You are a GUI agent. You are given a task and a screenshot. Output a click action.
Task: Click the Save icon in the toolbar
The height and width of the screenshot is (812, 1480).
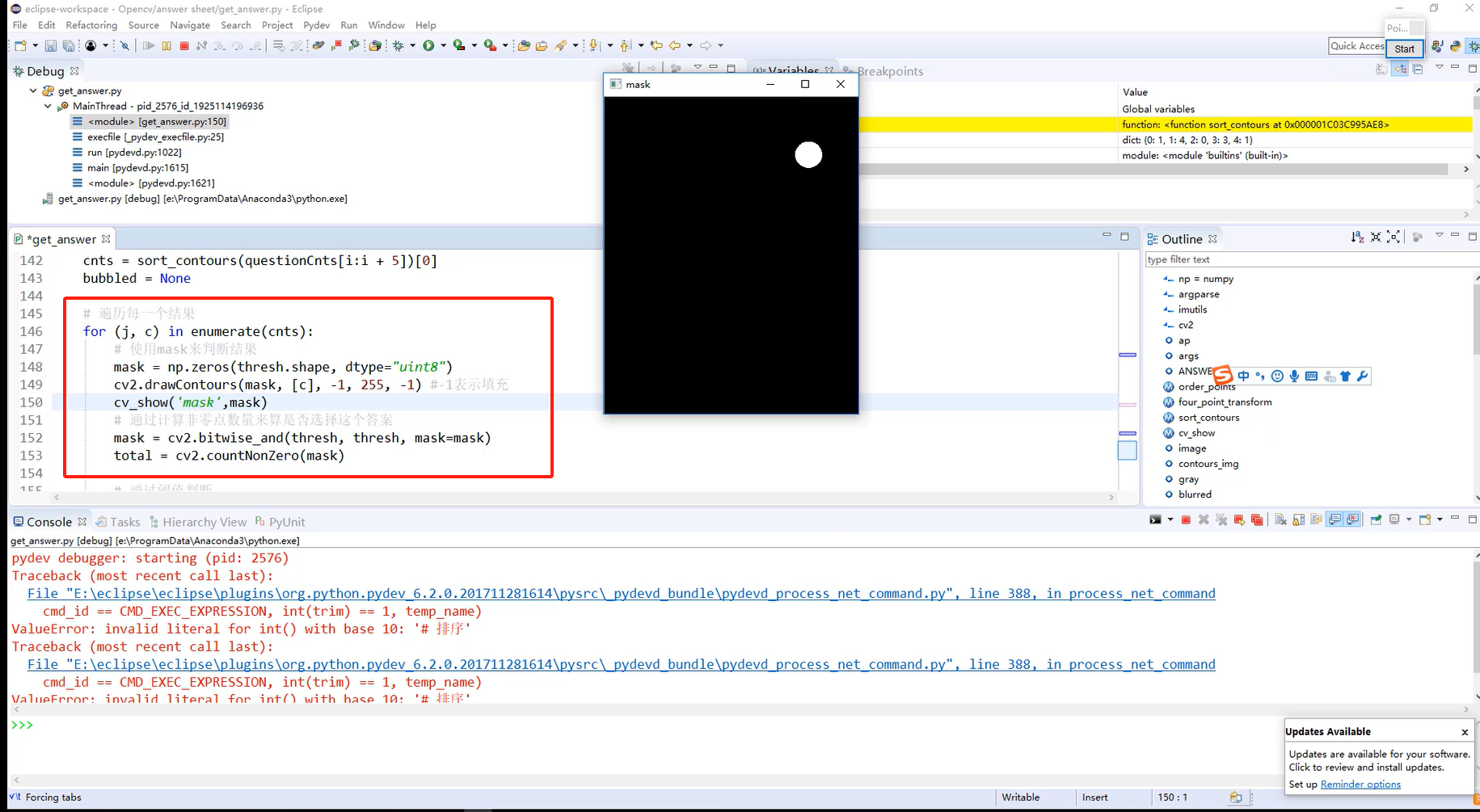[50, 45]
